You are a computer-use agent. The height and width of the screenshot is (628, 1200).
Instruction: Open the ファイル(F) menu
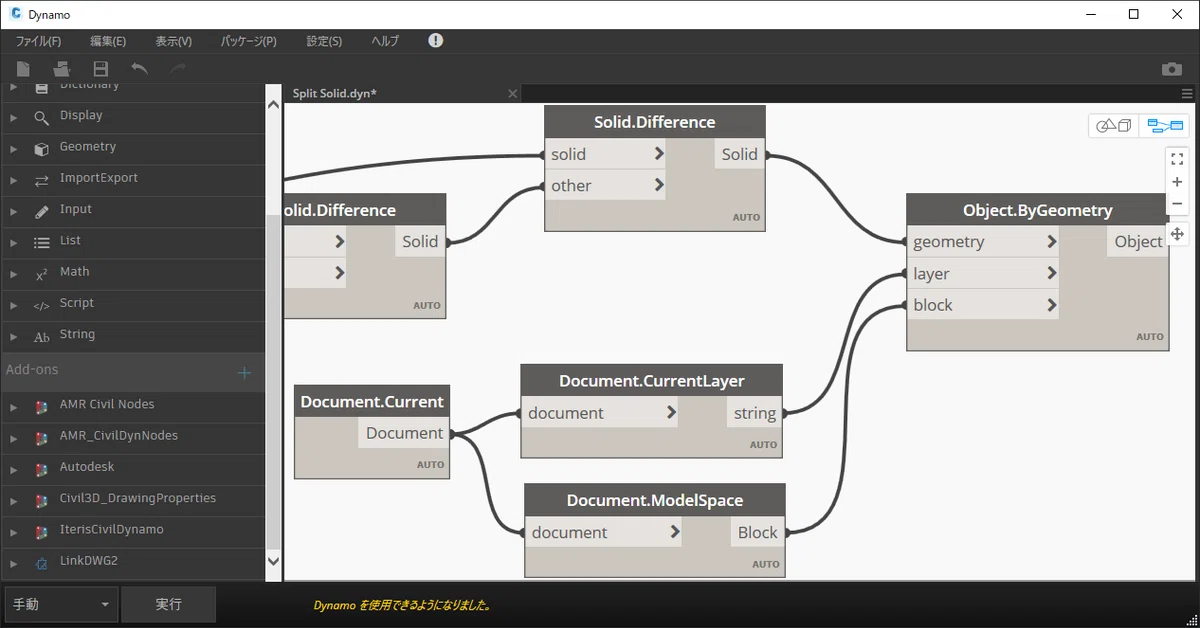pyautogui.click(x=38, y=41)
